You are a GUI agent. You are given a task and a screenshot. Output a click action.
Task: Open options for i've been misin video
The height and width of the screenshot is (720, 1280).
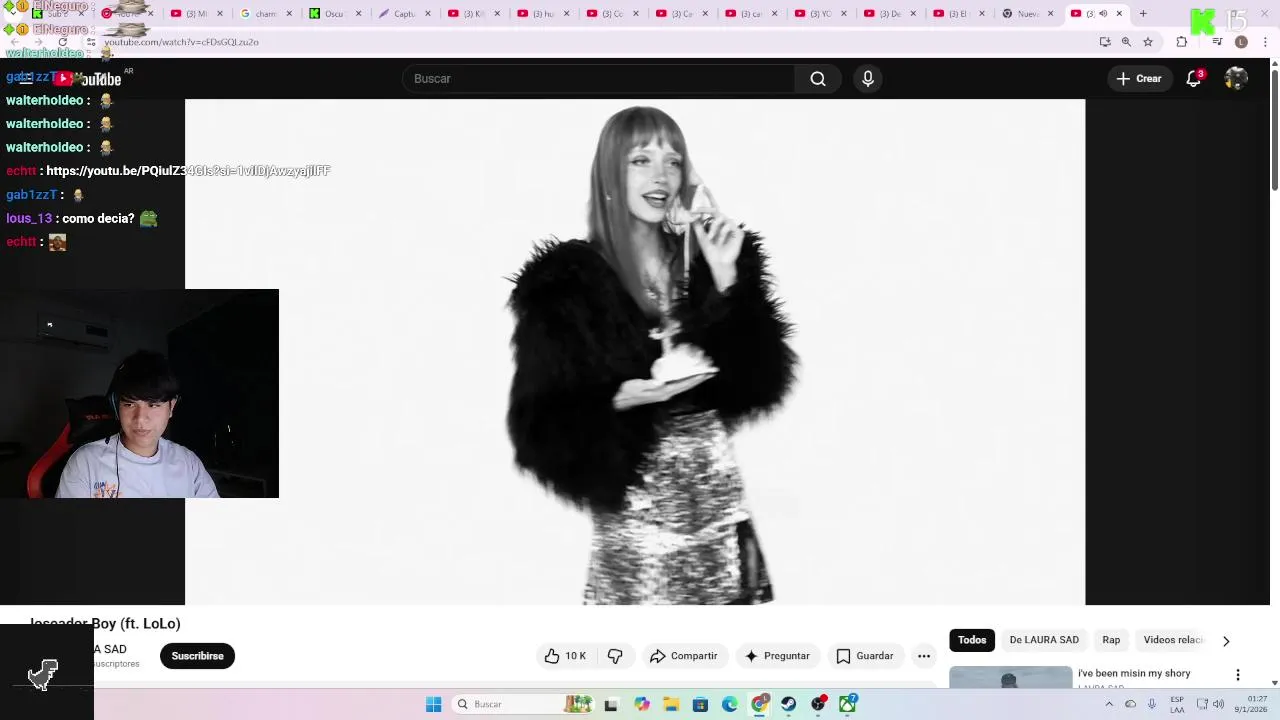pos(1238,675)
